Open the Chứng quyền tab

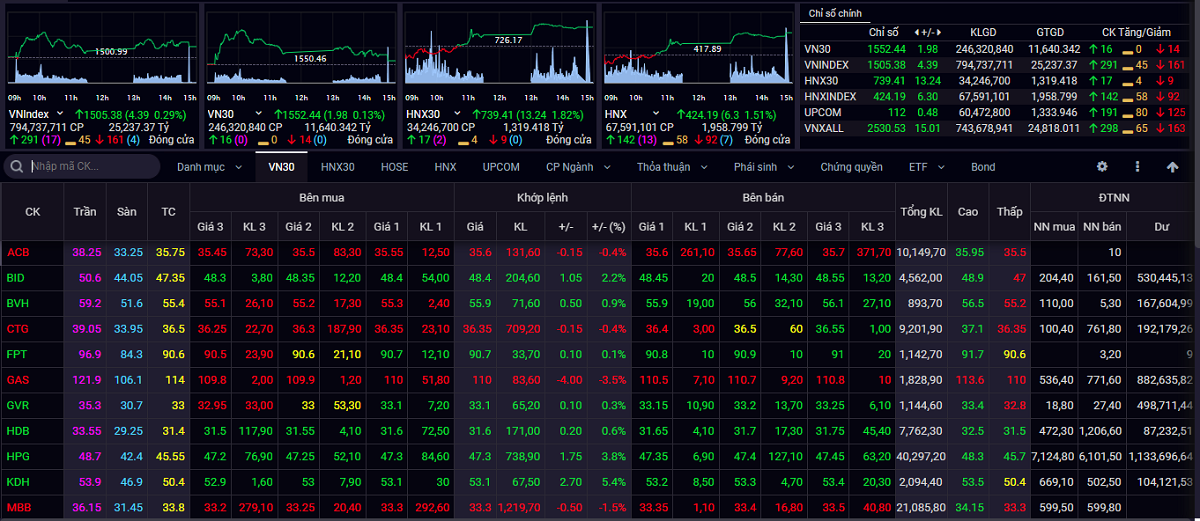coord(851,167)
